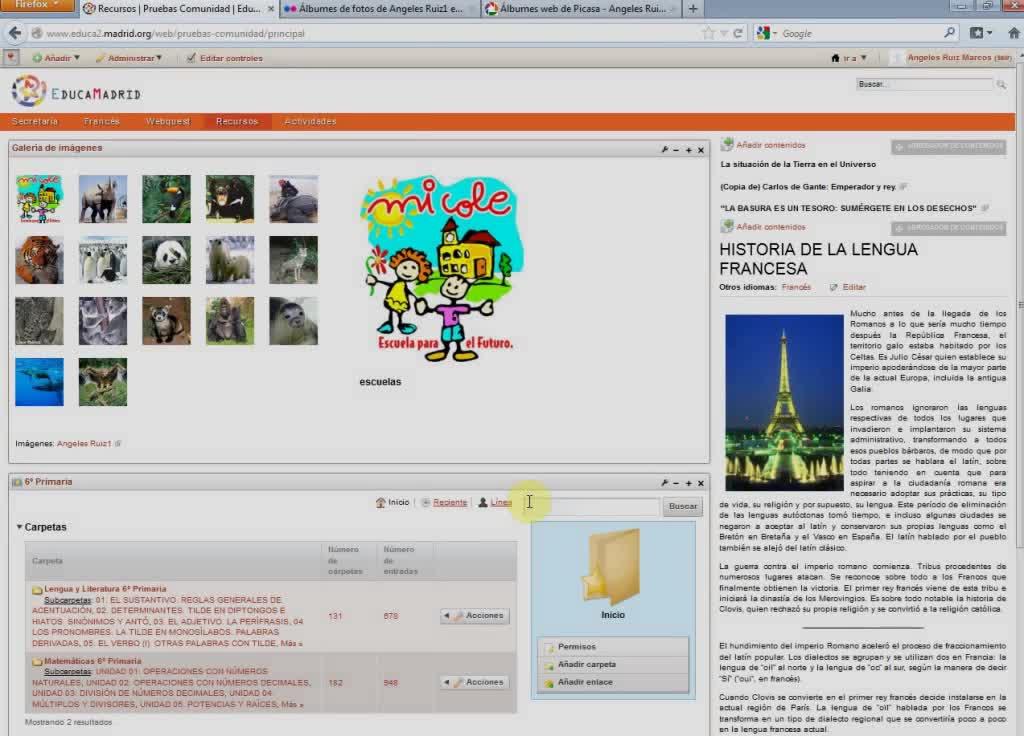
Task: Click the browser back arrow
Action: 14,33
